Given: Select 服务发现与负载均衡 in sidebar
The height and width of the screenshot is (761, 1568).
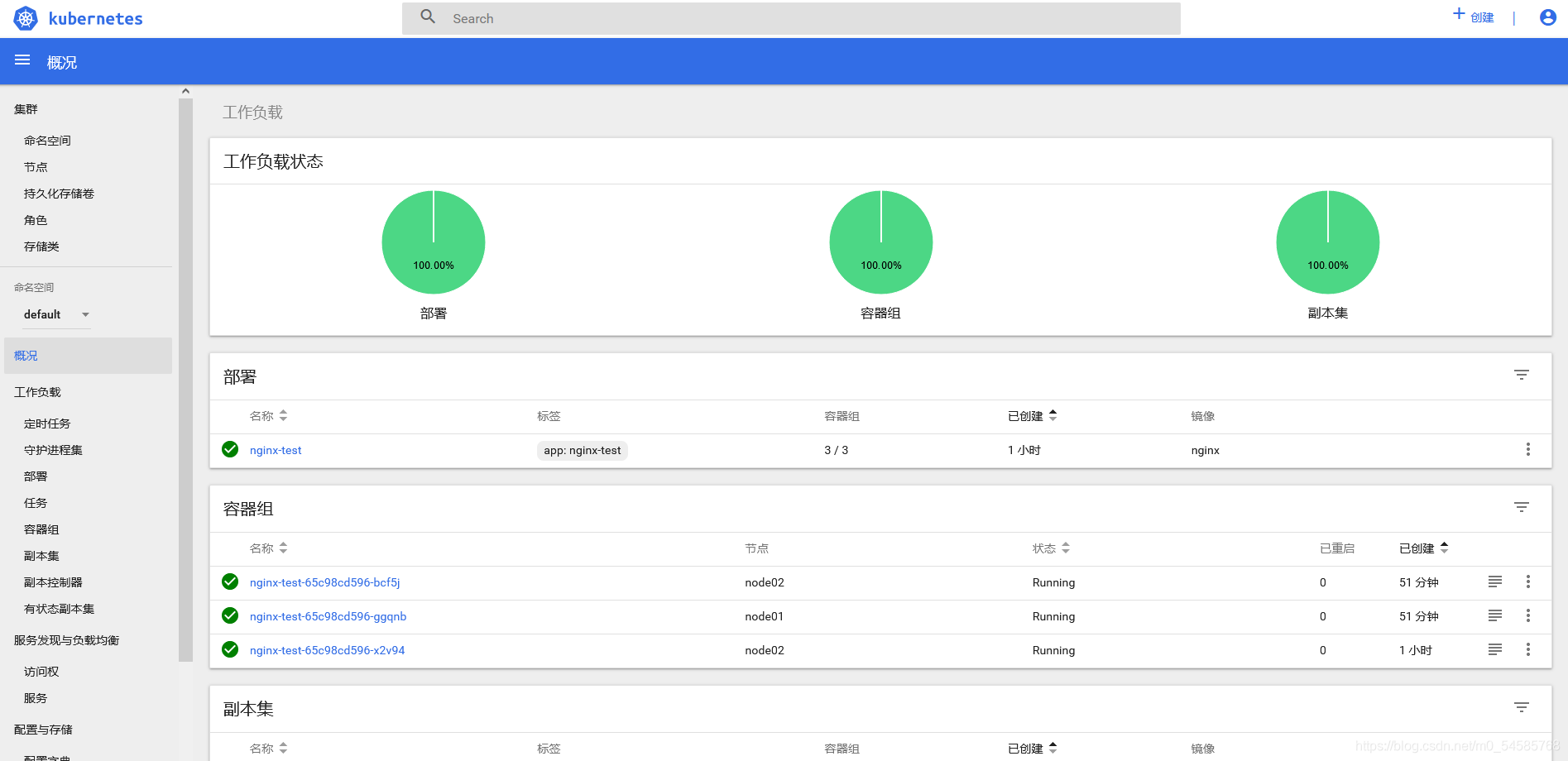Looking at the screenshot, I should 66,640.
